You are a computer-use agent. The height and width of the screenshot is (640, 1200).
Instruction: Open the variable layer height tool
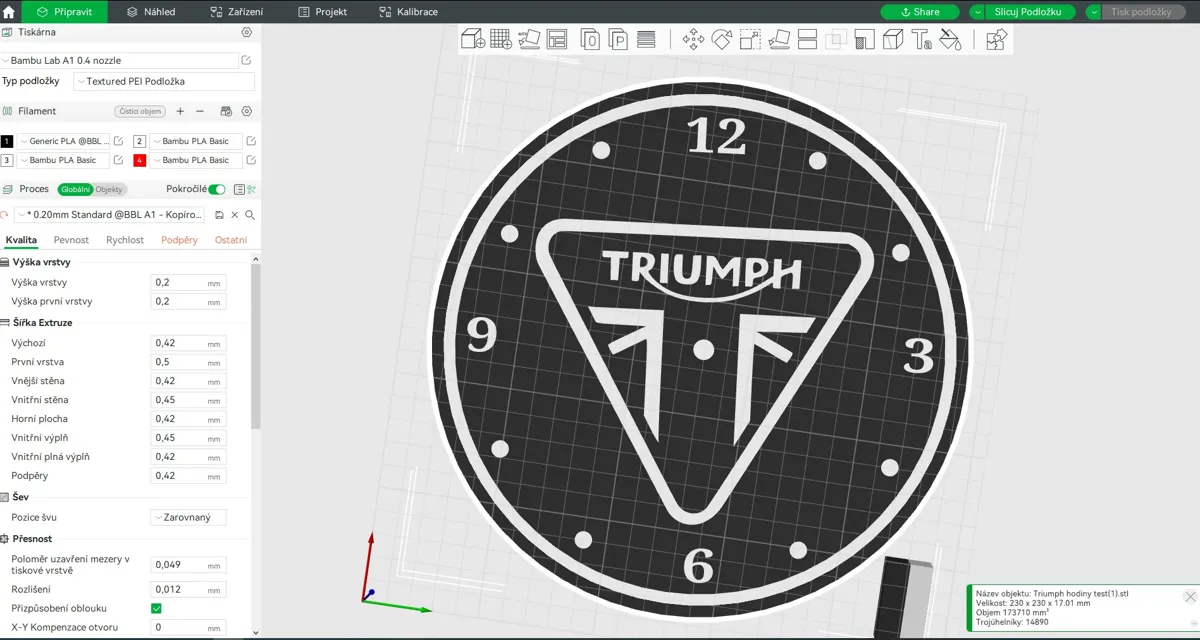646,39
